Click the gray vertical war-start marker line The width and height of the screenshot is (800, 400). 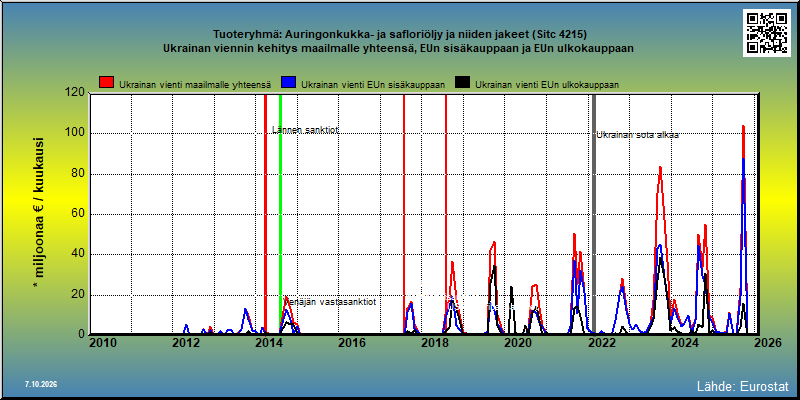coord(593,213)
